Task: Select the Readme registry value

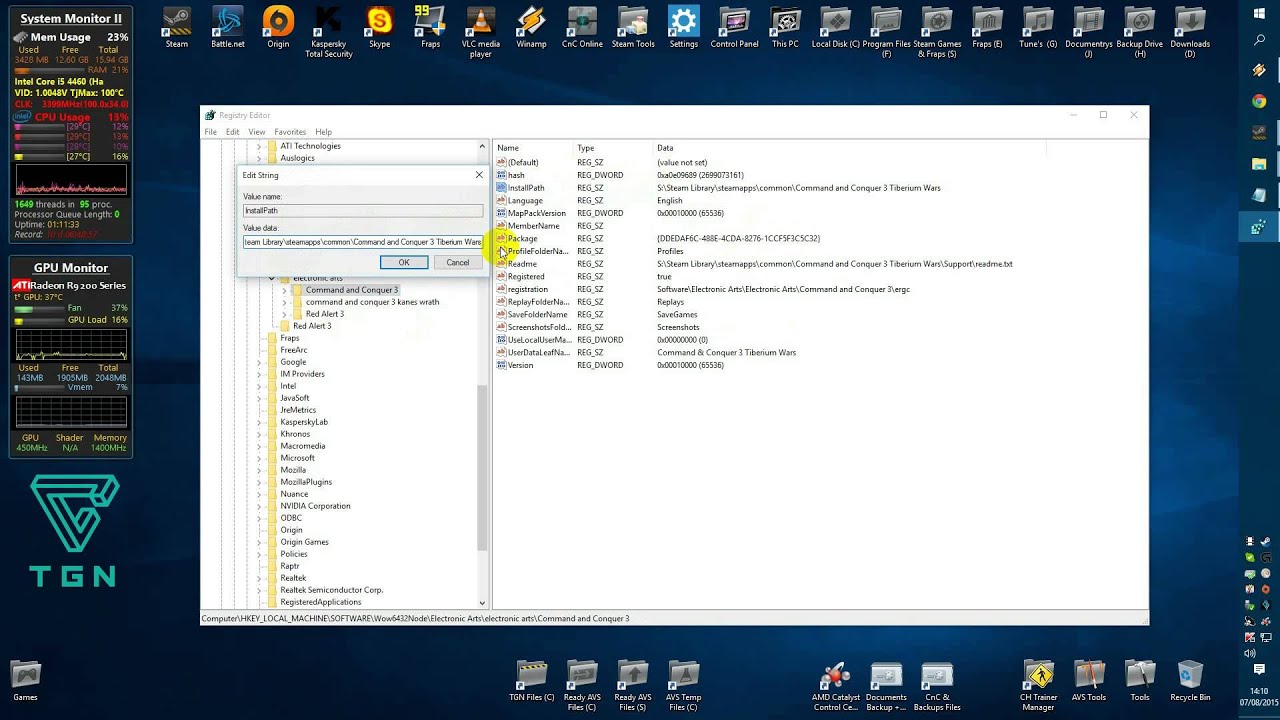Action: point(522,264)
